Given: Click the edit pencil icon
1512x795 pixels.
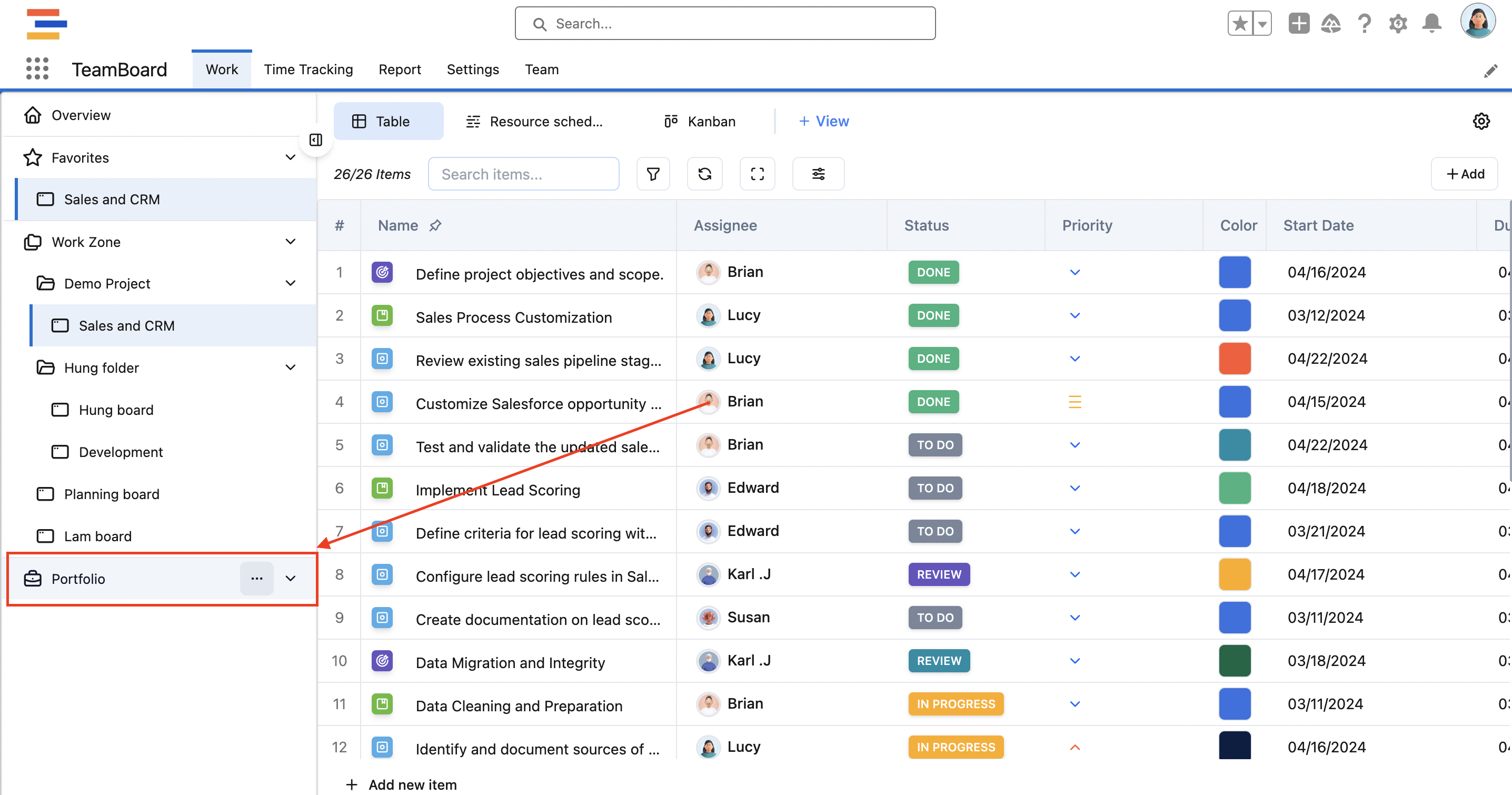Looking at the screenshot, I should tap(1490, 71).
